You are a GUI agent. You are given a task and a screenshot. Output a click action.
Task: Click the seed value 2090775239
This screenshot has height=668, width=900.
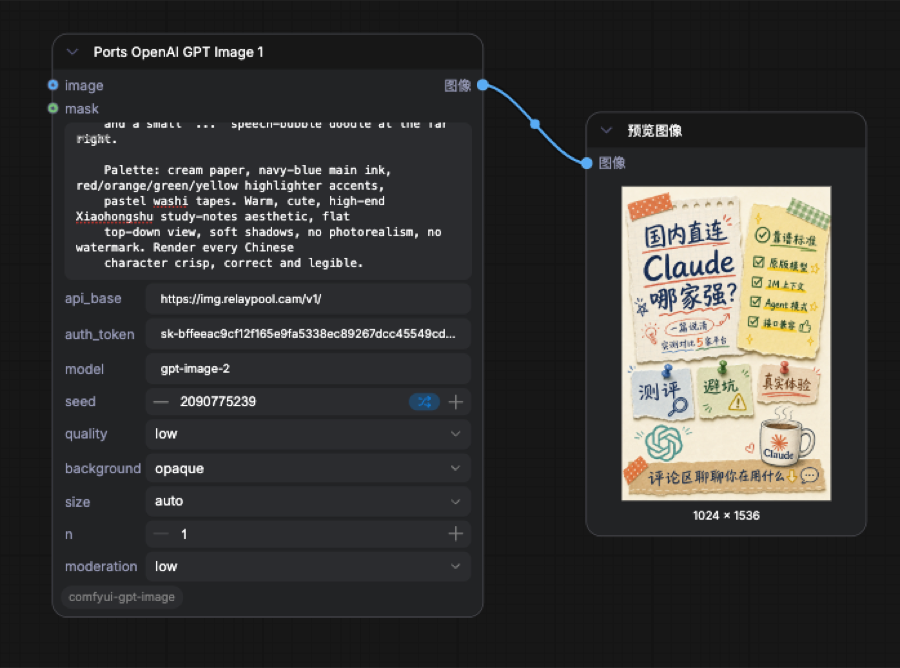pyautogui.click(x=218, y=402)
